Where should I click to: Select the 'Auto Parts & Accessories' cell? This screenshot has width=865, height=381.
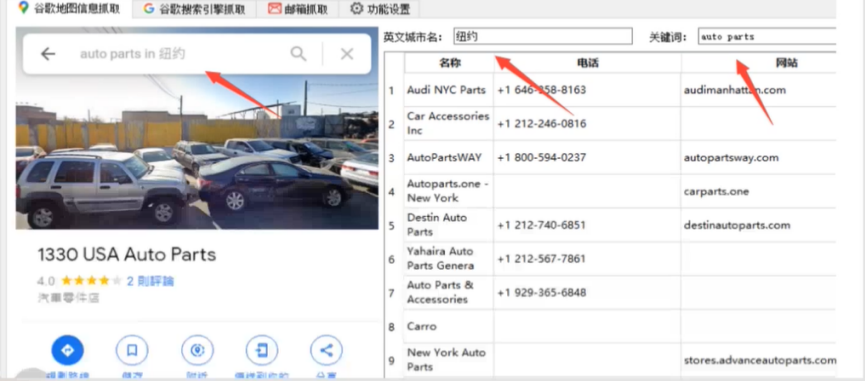point(449,292)
